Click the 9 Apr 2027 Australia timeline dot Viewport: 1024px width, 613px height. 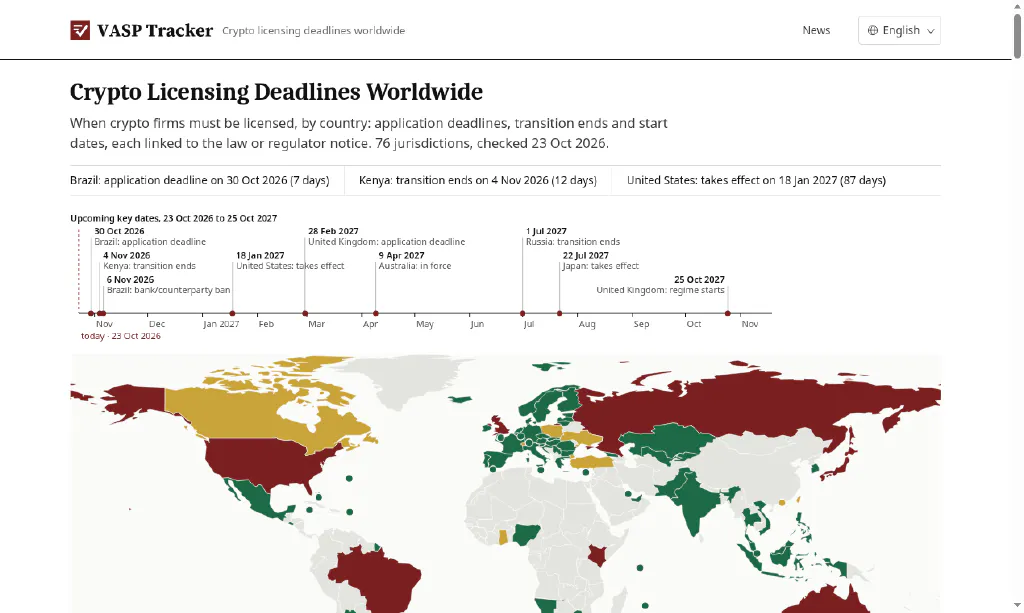click(376, 314)
